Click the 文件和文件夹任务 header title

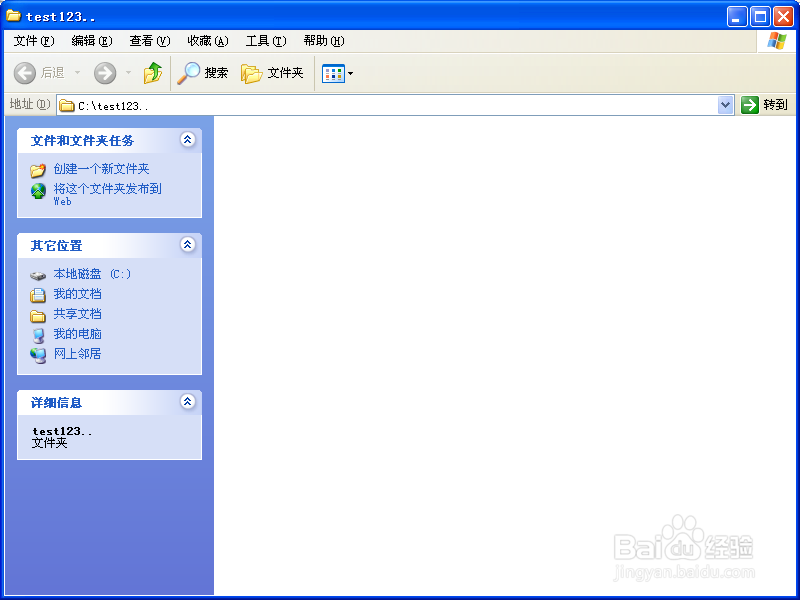[x=82, y=141]
